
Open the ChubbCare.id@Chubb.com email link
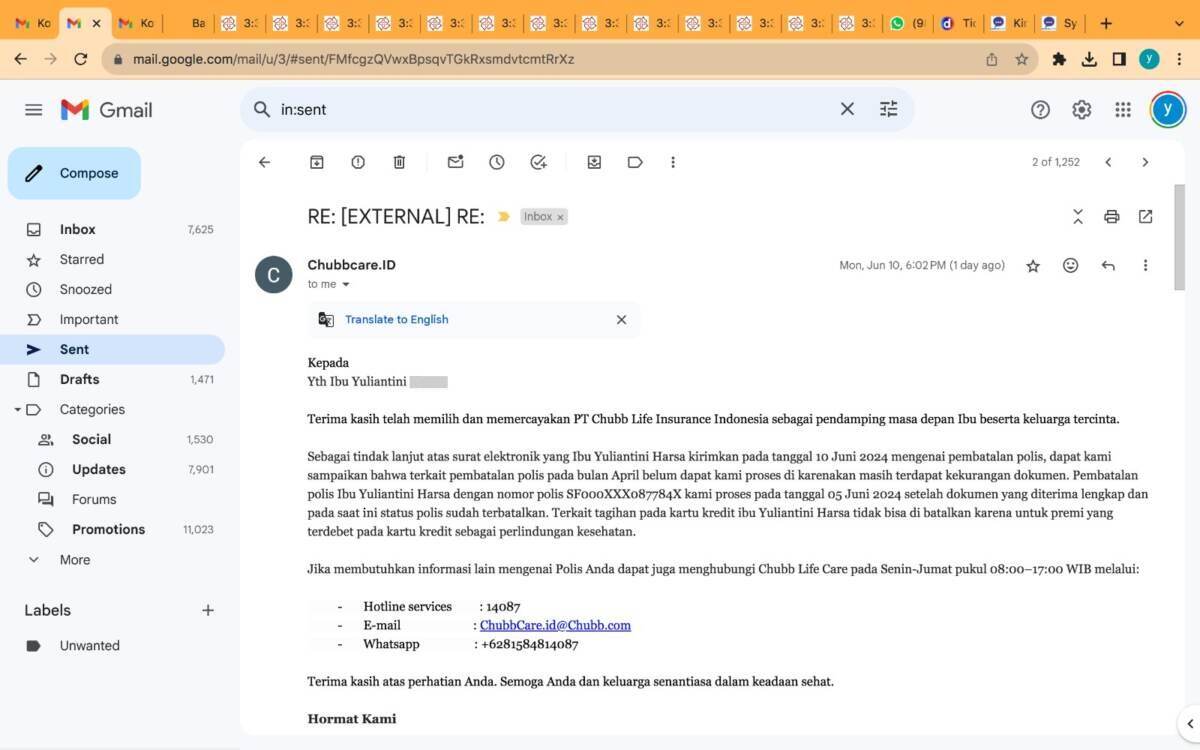(x=555, y=626)
